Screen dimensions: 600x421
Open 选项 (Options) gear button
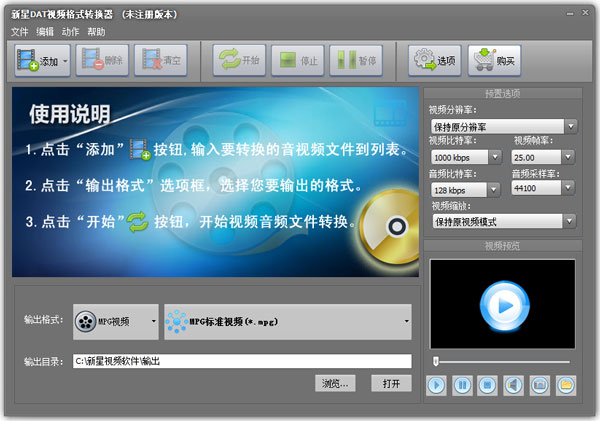pyautogui.click(x=435, y=60)
